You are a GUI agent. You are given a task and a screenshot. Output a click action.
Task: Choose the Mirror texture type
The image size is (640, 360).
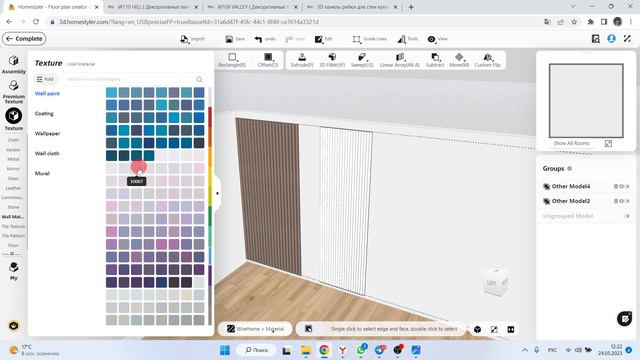pos(13,169)
